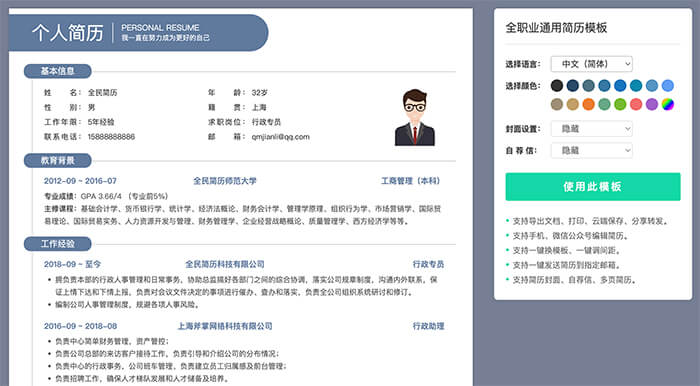Click the 个人简历 resume title banner
Image resolution: width=700 pixels, height=386 pixels.
tap(138, 33)
